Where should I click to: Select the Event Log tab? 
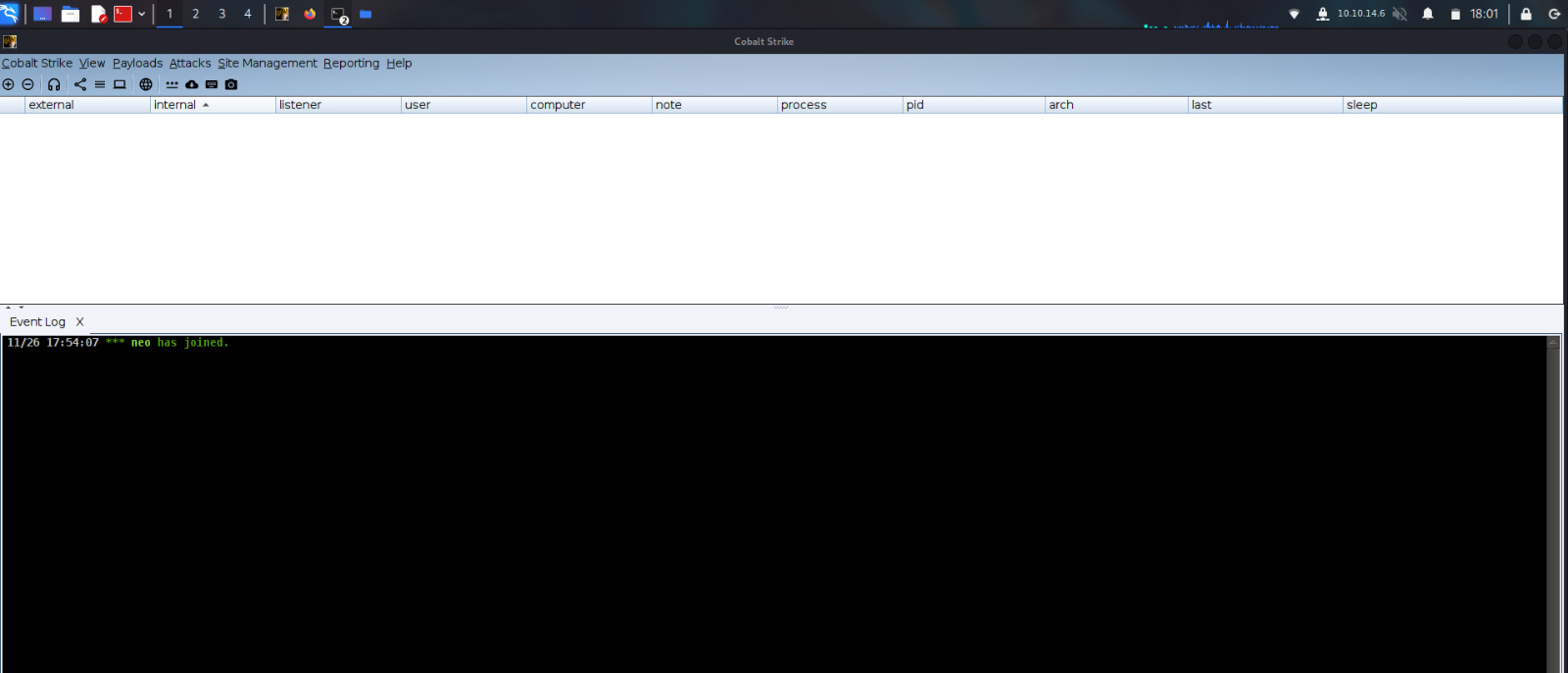coord(37,321)
